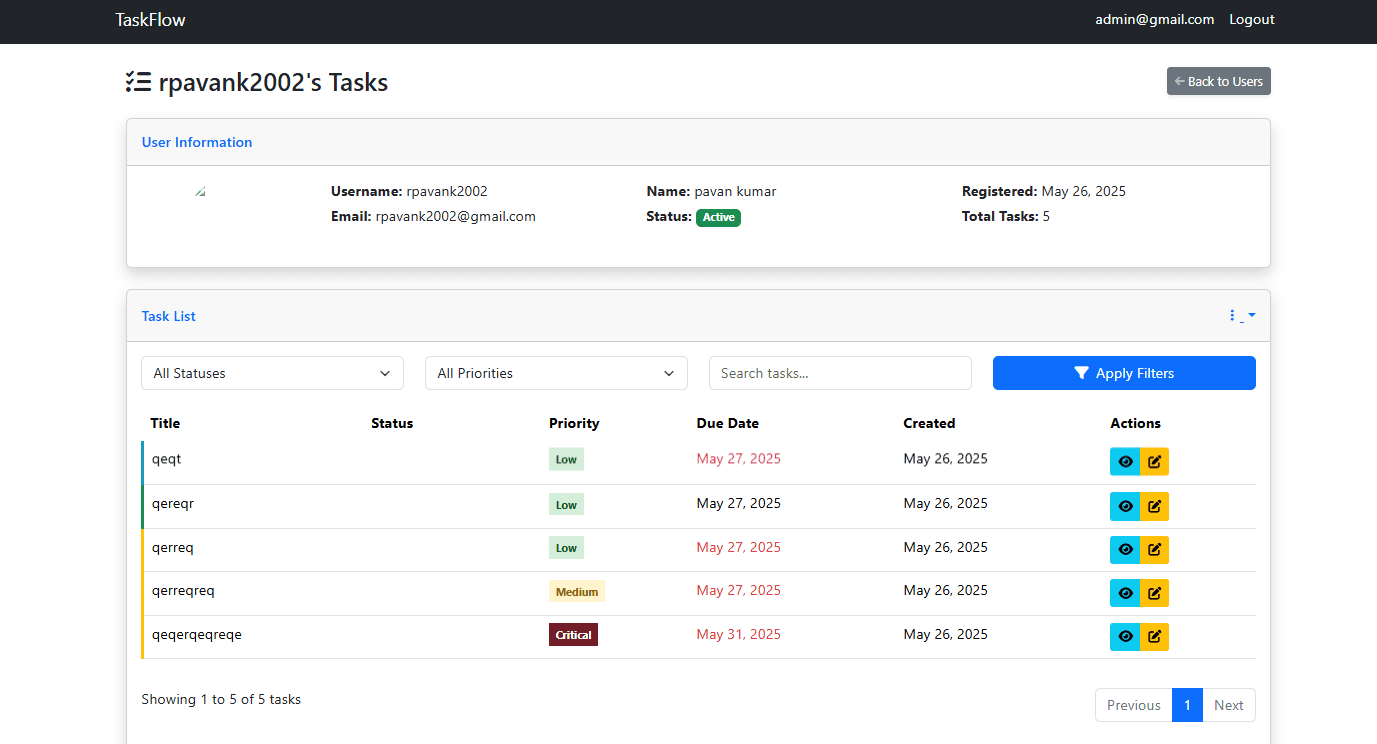Open the three-dot options menu on Task List
1377x744 pixels.
(1231, 314)
